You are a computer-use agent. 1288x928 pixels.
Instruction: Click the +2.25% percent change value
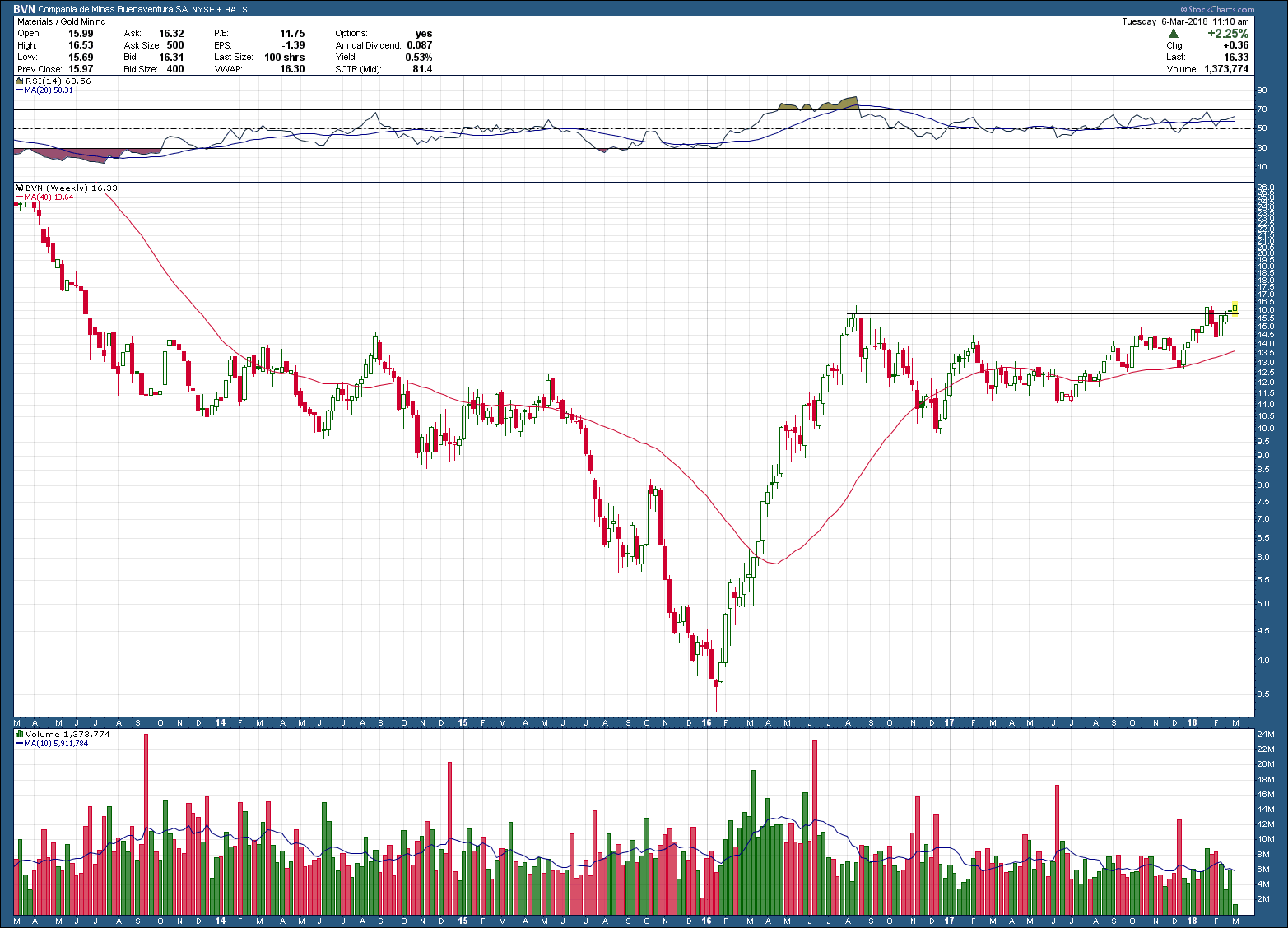click(1228, 34)
